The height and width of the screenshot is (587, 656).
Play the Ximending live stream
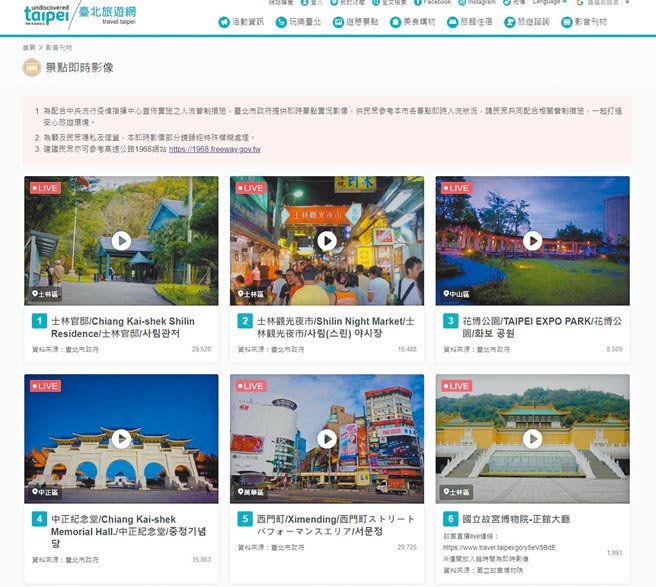(327, 438)
